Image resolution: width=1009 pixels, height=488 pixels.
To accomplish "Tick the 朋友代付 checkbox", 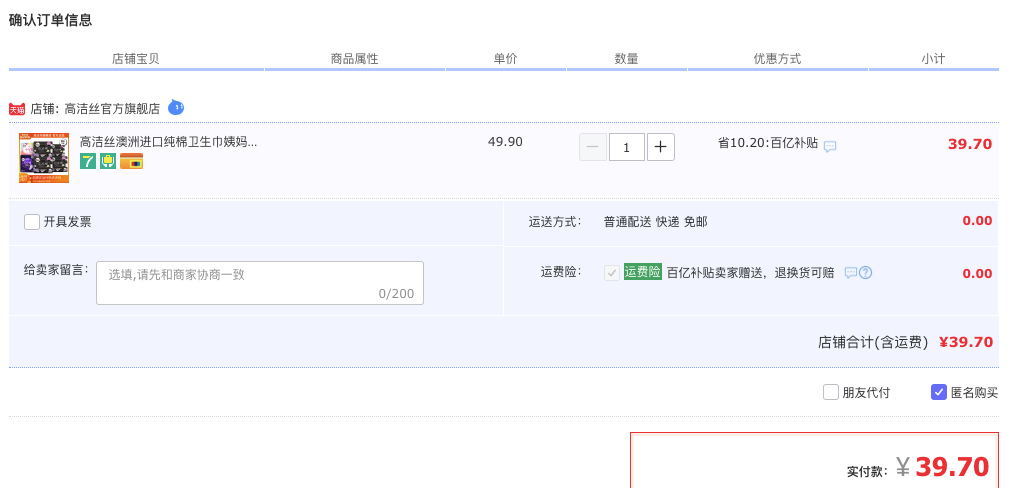I will tap(831, 392).
